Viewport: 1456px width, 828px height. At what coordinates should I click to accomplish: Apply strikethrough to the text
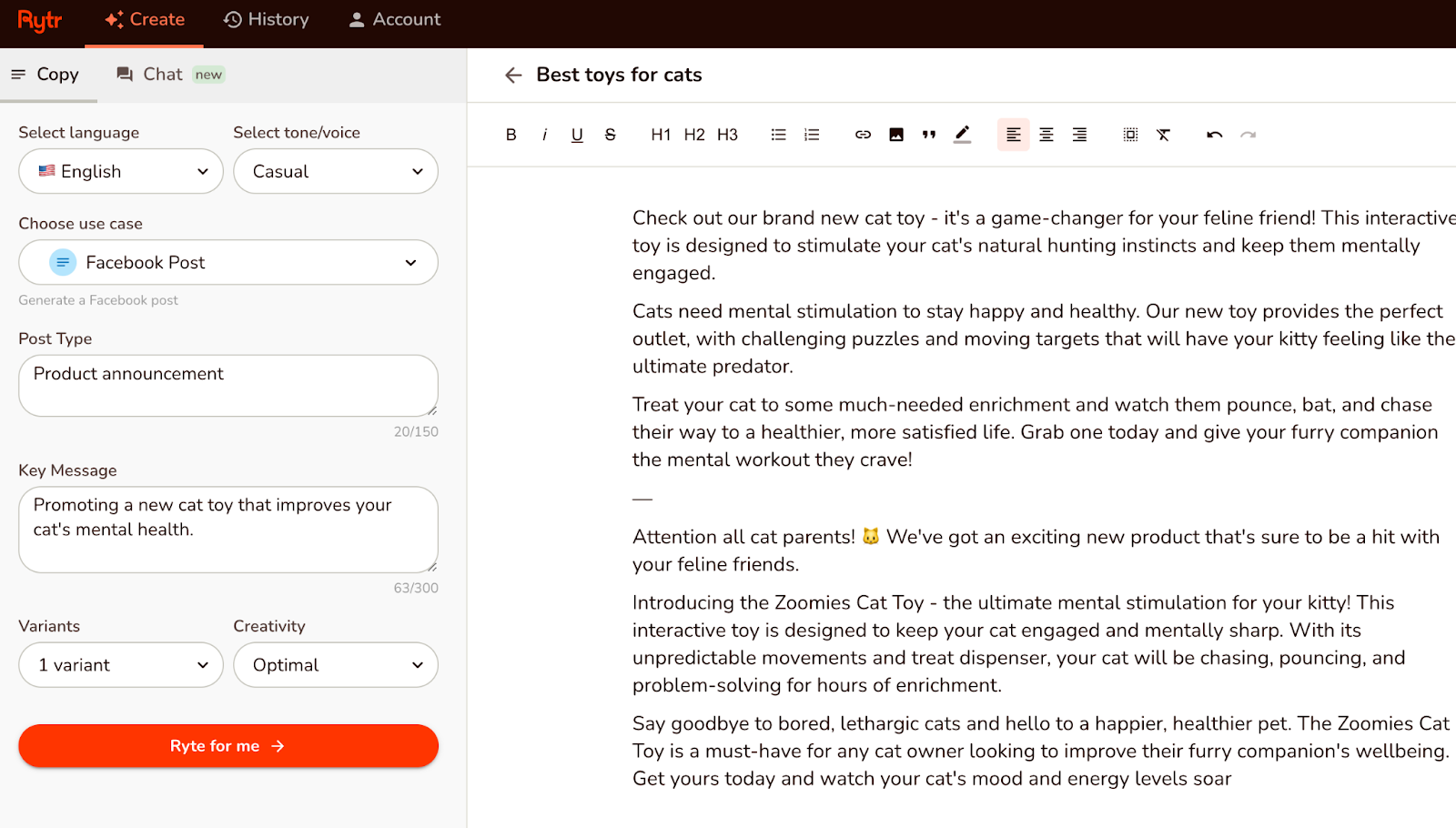point(610,134)
